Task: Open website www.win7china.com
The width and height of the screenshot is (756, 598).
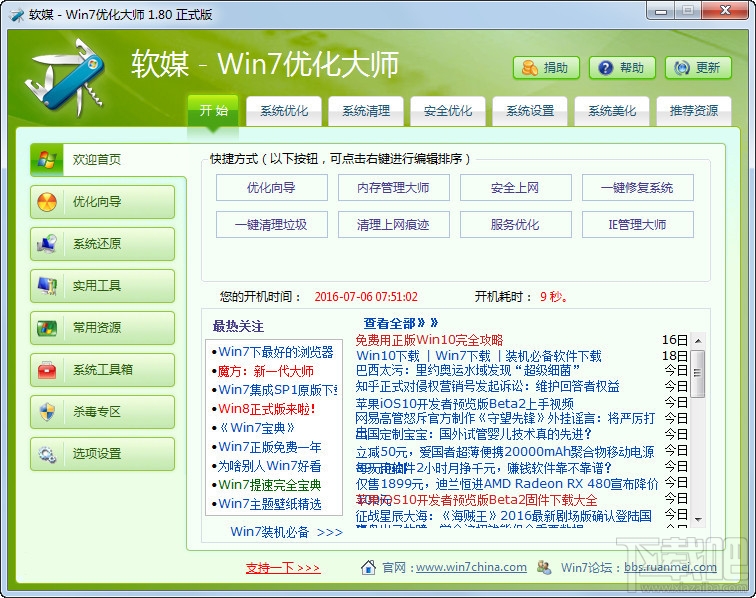Action: click(471, 567)
